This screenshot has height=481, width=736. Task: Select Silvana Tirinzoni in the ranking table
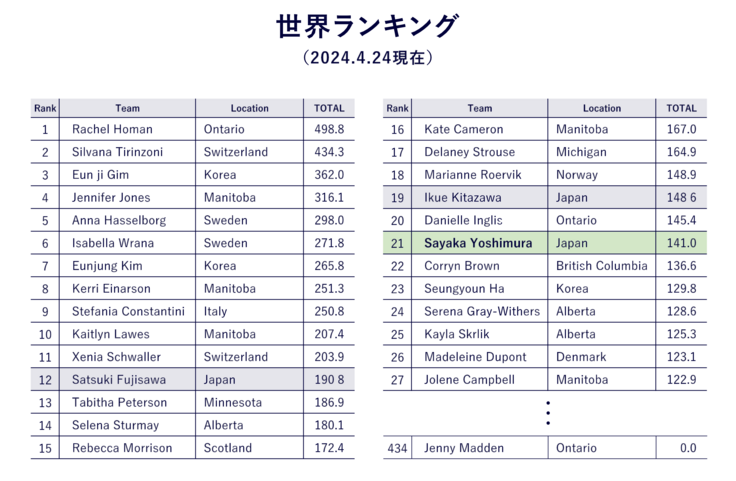click(117, 152)
